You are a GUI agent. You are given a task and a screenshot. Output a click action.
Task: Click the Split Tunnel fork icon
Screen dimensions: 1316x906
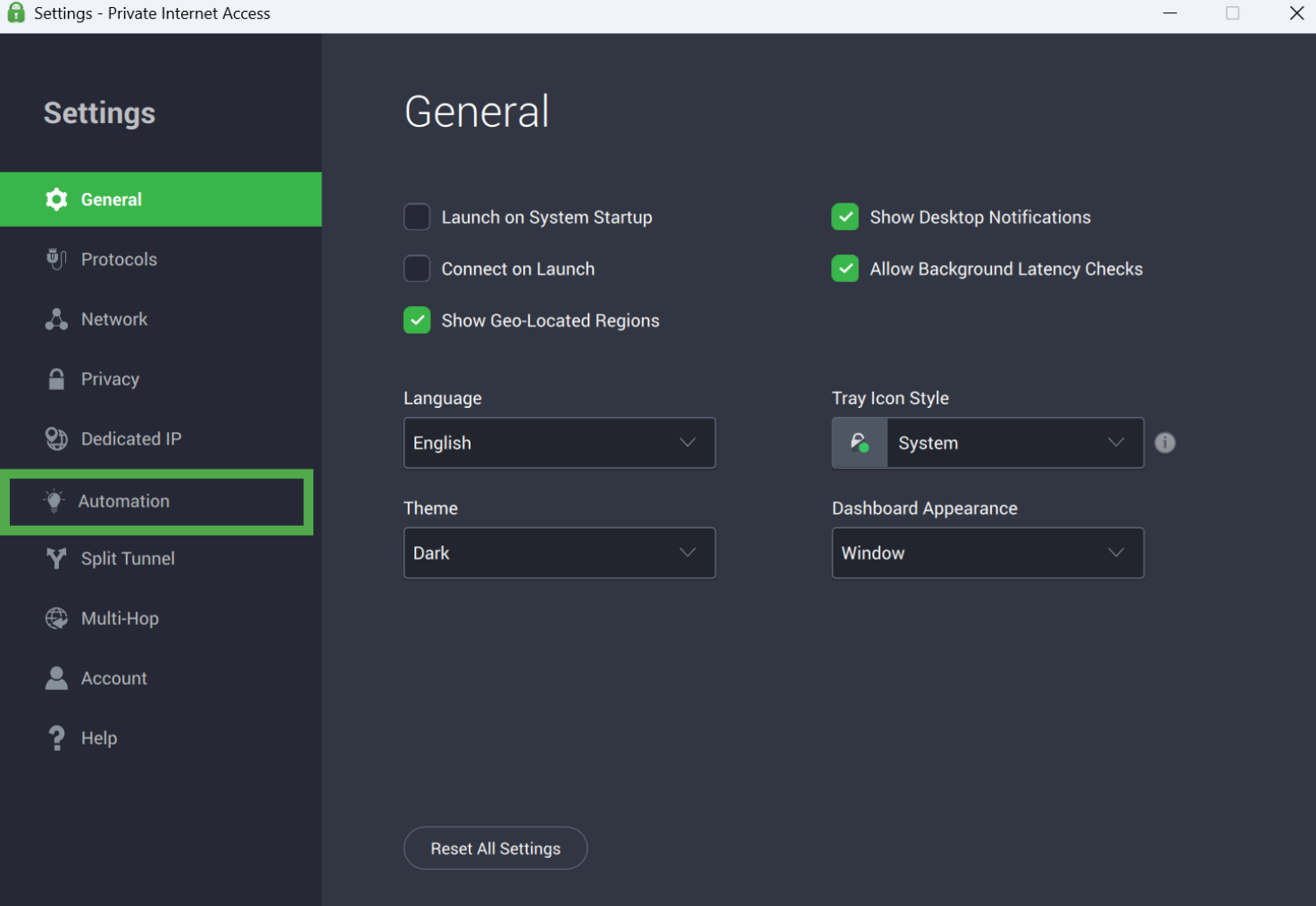click(56, 559)
